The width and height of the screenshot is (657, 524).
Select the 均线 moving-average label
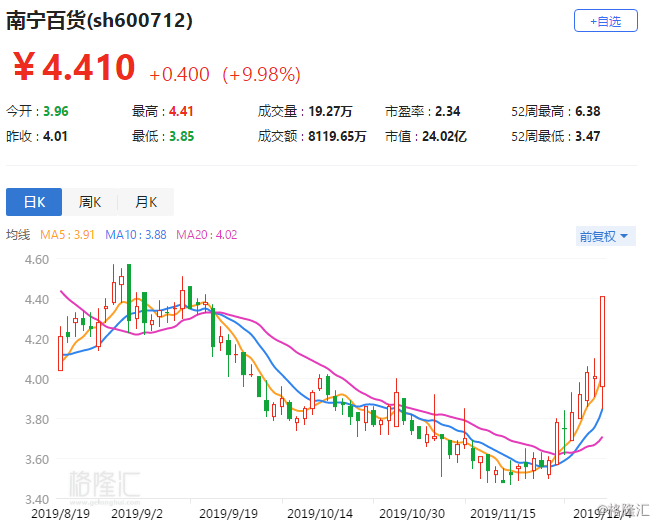tap(18, 235)
